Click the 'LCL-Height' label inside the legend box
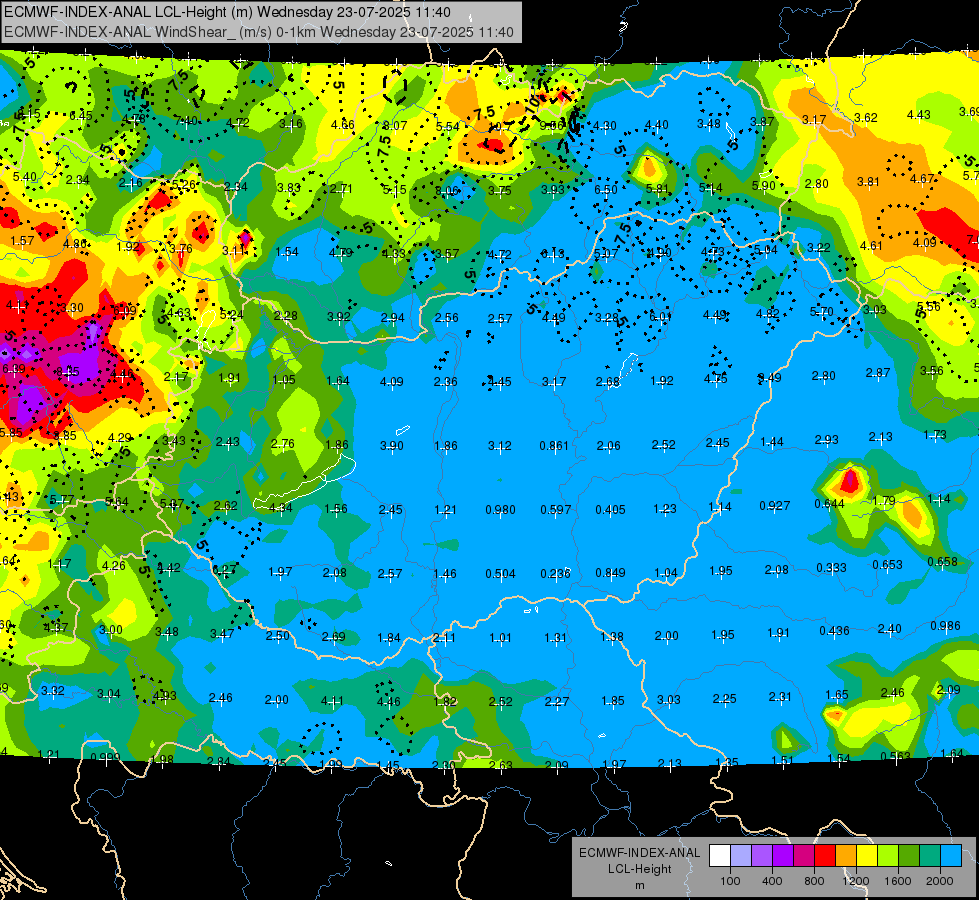Viewport: 979px width, 900px height. pos(639,869)
